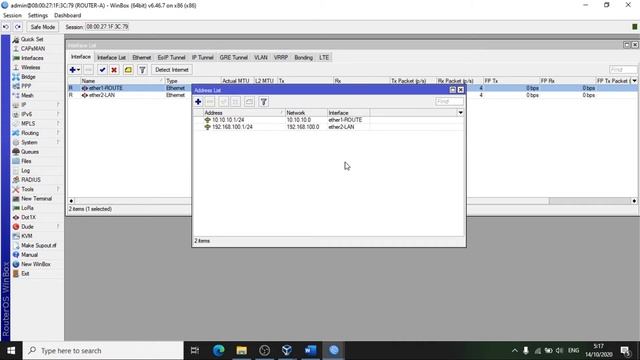Sort by Network column header
The height and width of the screenshot is (360, 640).
[x=306, y=113]
